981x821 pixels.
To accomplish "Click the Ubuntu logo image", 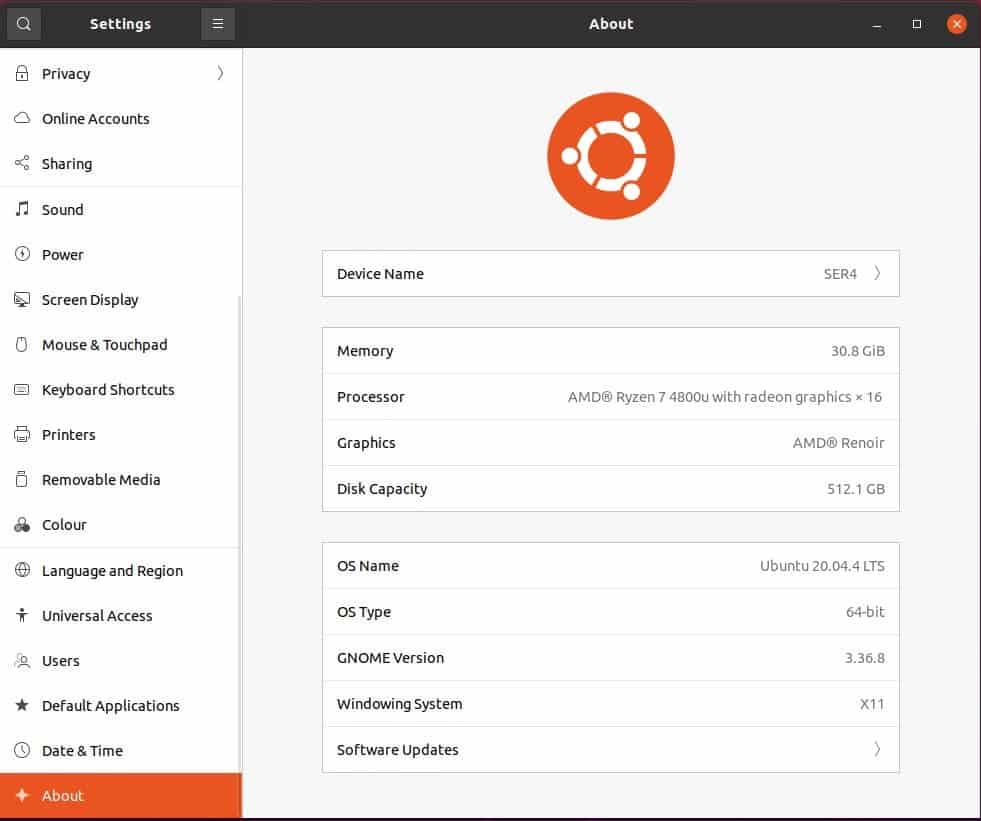I will (611, 156).
